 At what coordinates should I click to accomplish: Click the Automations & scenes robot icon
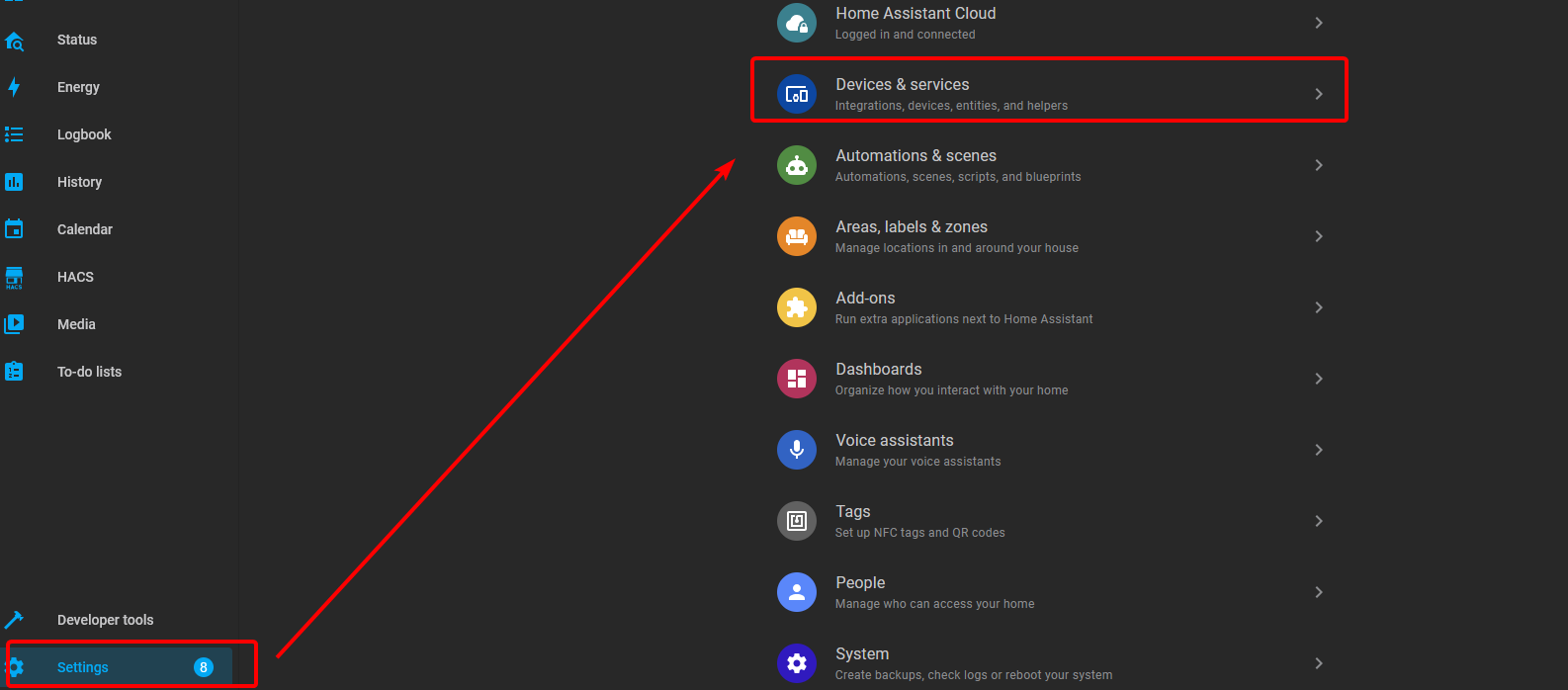coord(797,165)
